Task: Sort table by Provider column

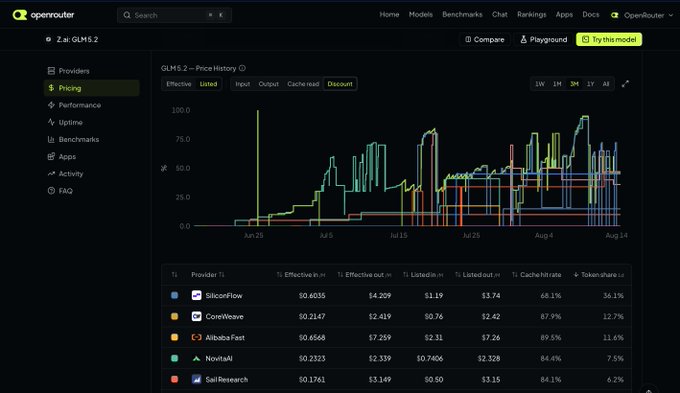Action: click(208, 275)
